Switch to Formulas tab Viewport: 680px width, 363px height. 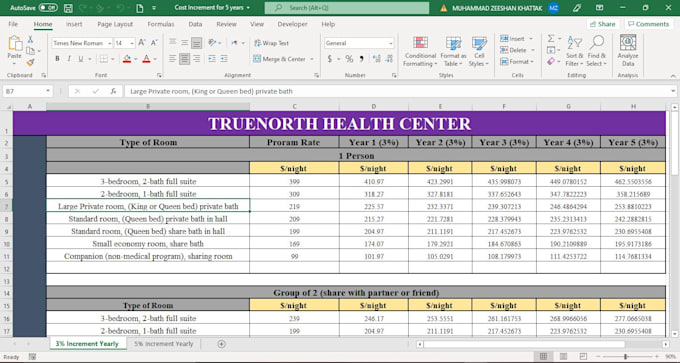coord(160,24)
